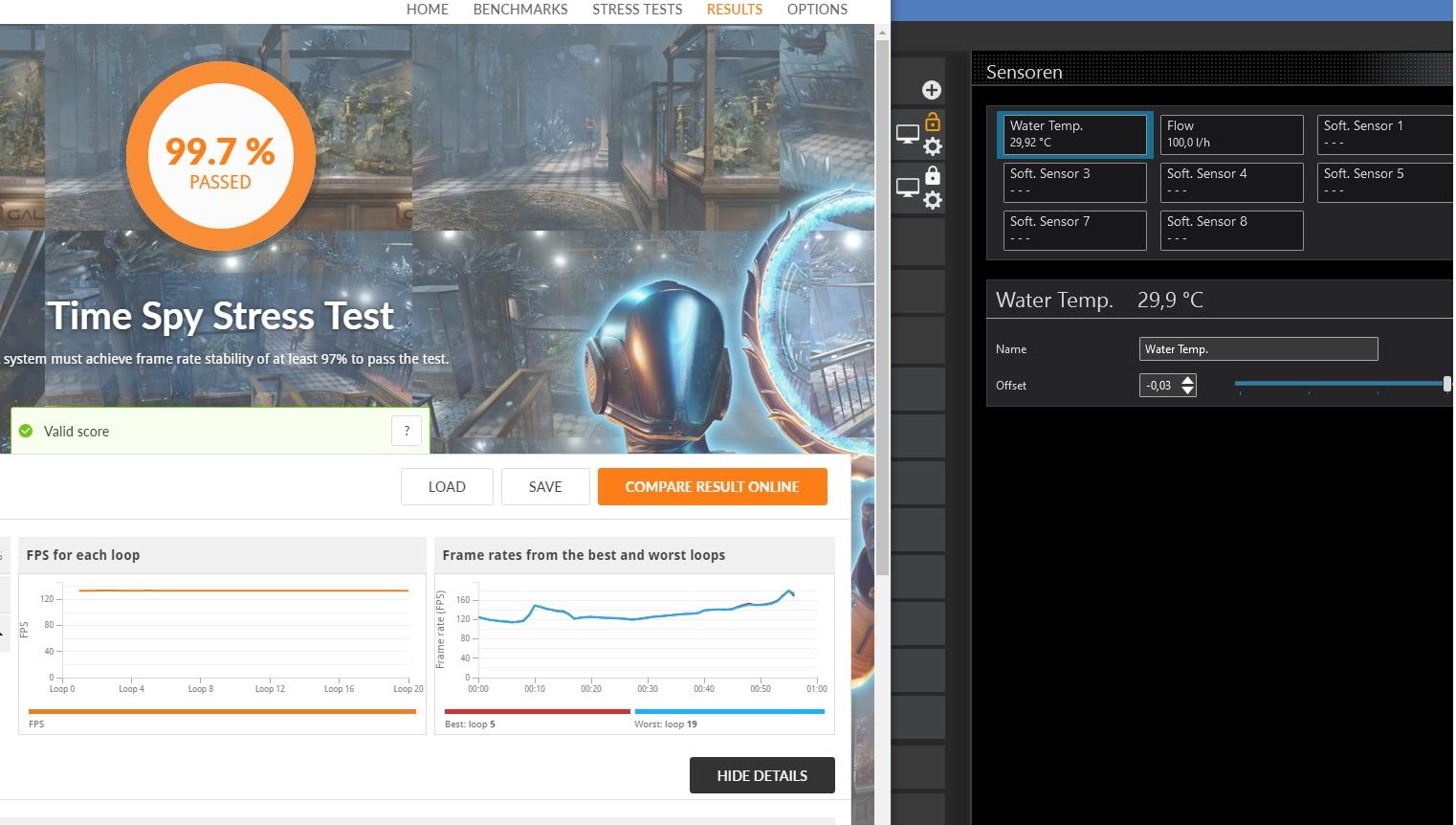Click the SAVE result button

545,486
